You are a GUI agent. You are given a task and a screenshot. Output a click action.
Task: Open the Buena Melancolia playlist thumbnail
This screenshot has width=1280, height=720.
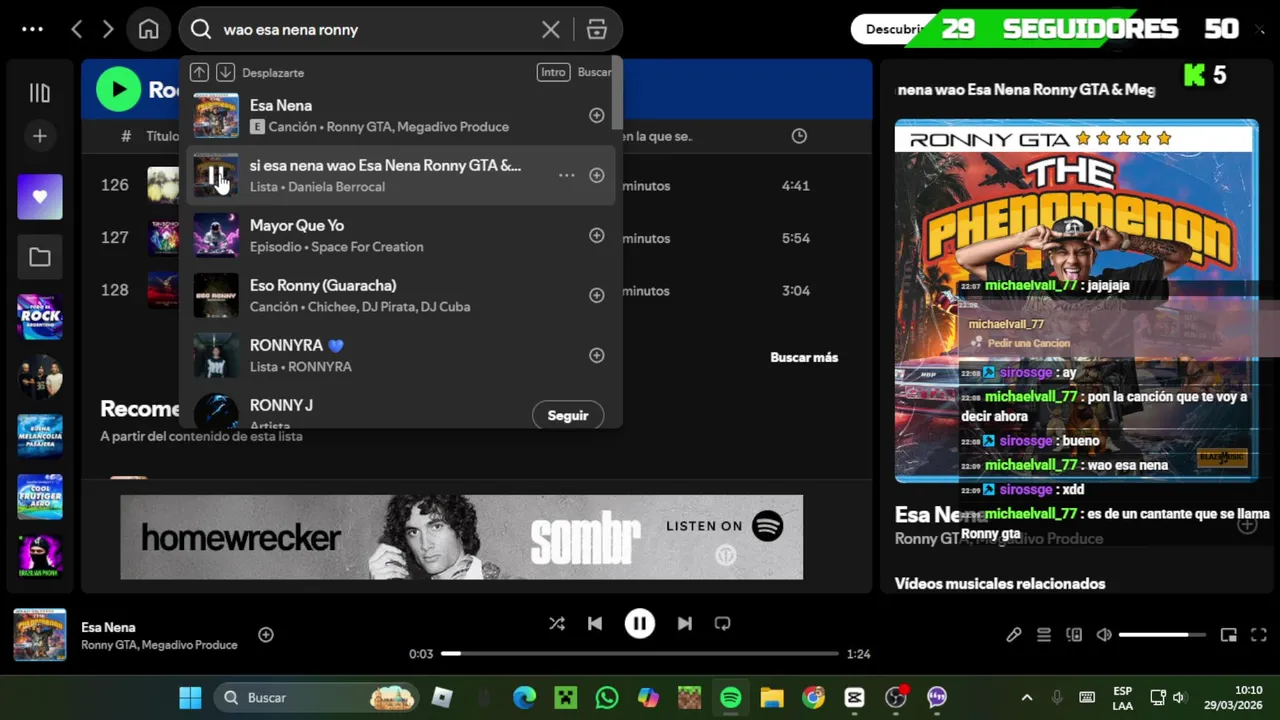pyautogui.click(x=40, y=437)
